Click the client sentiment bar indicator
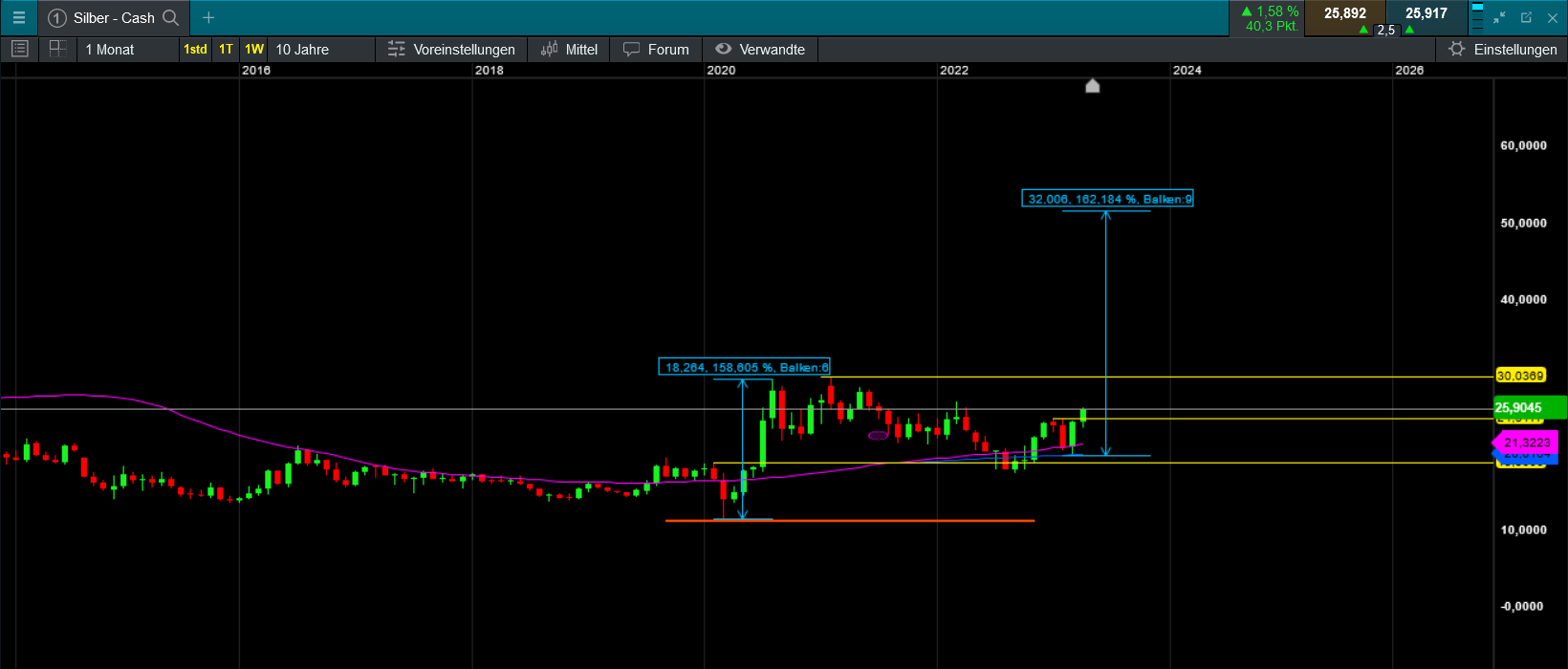Image resolution: width=1568 pixels, height=669 pixels. pos(1477,18)
